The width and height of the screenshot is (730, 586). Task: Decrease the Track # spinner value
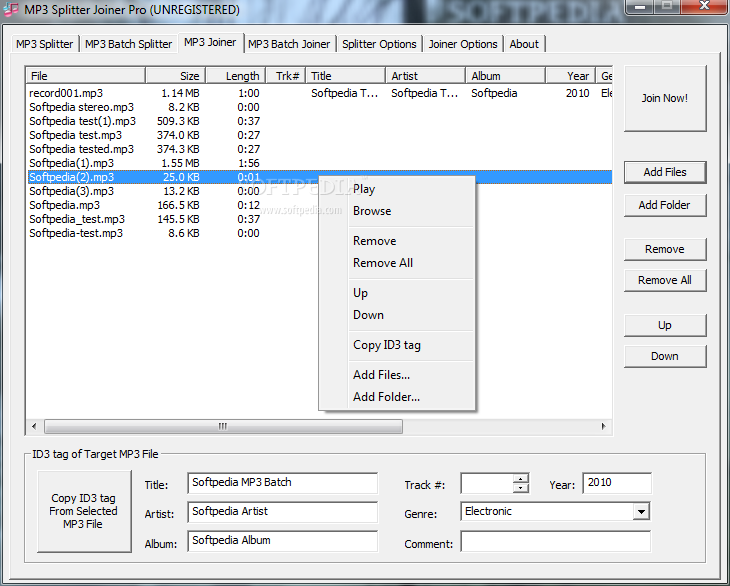click(520, 488)
